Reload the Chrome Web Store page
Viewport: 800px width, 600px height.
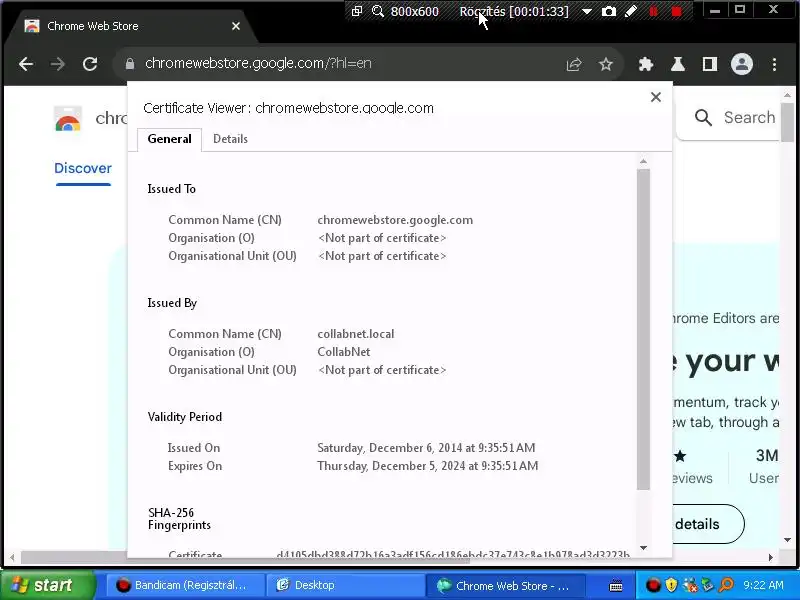[90, 64]
